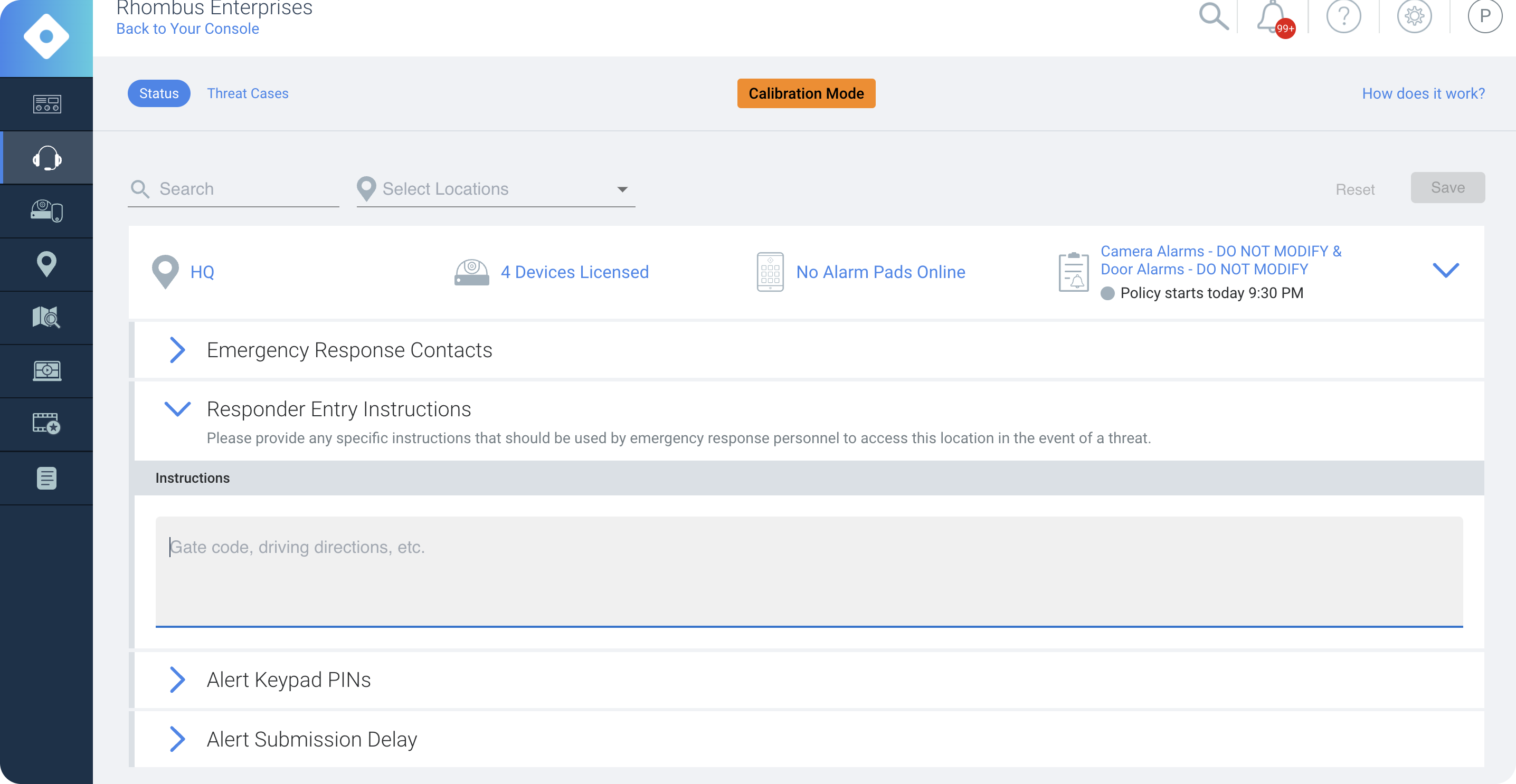Open the saved clips star sidebar icon
This screenshot has width=1516, height=784.
pos(46,424)
